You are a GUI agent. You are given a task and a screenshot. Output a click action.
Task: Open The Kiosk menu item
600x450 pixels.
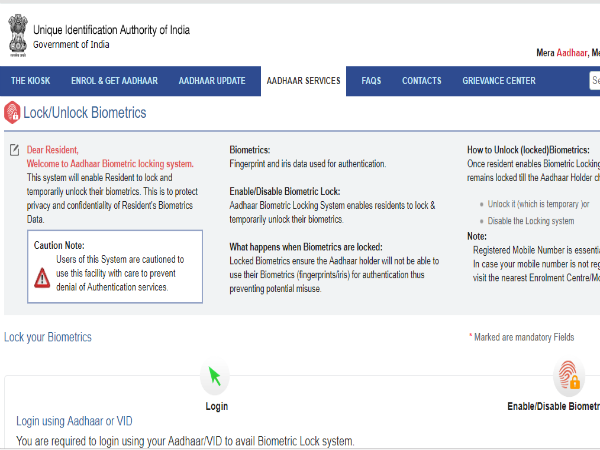pos(30,81)
